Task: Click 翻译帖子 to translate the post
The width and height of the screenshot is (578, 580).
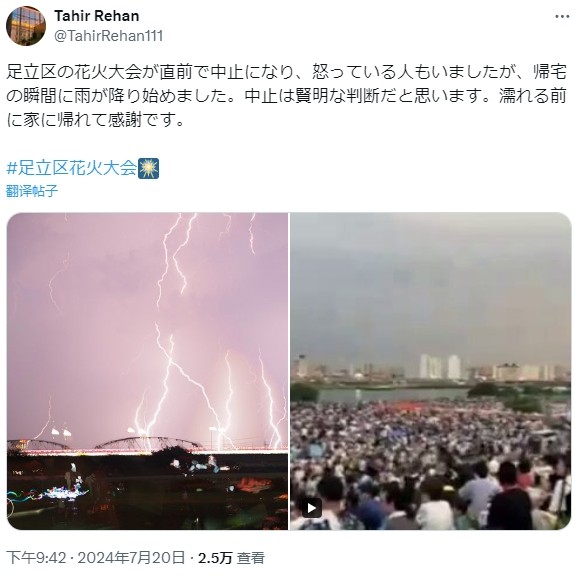Action: pyautogui.click(x=32, y=191)
